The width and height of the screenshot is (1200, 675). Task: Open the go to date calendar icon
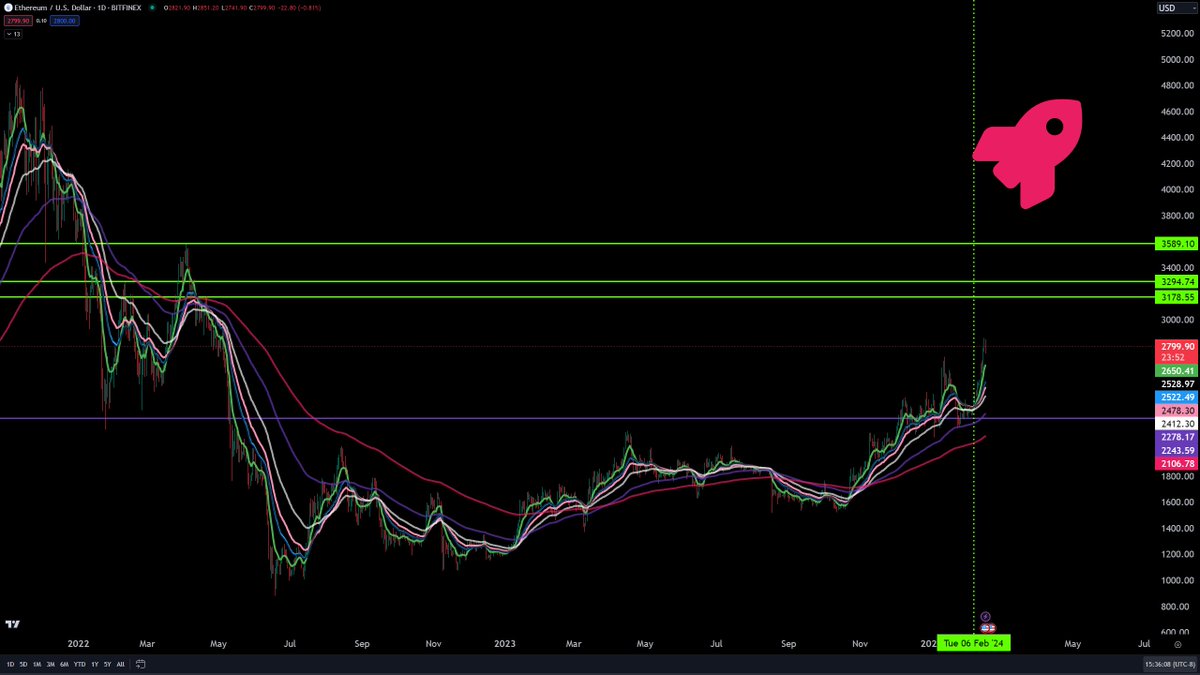point(141,664)
